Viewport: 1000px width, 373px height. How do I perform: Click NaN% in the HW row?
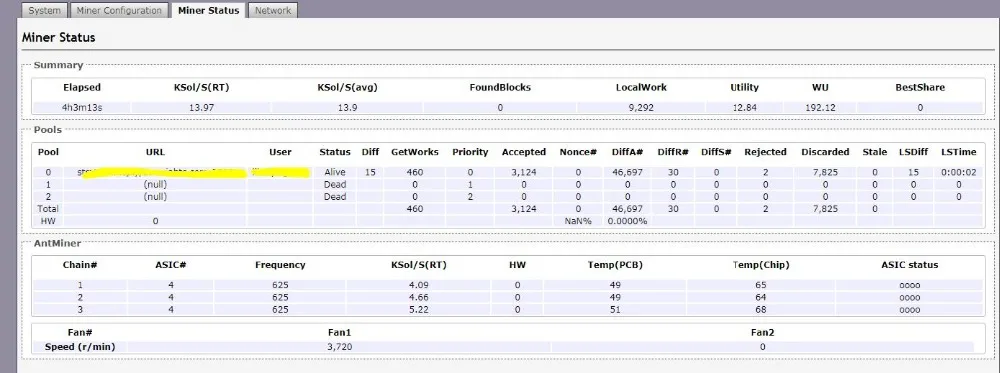tap(577, 221)
